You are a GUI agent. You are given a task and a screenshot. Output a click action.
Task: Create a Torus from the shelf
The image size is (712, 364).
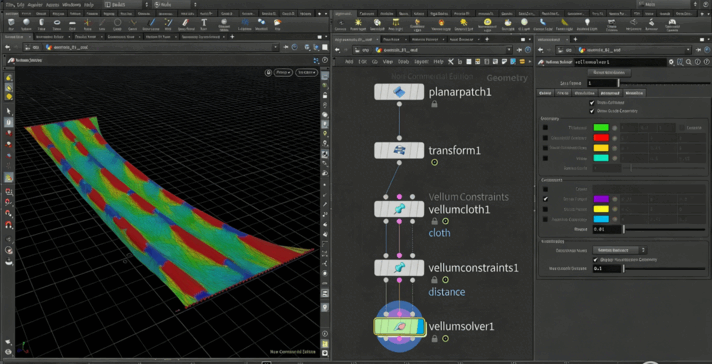(57, 24)
